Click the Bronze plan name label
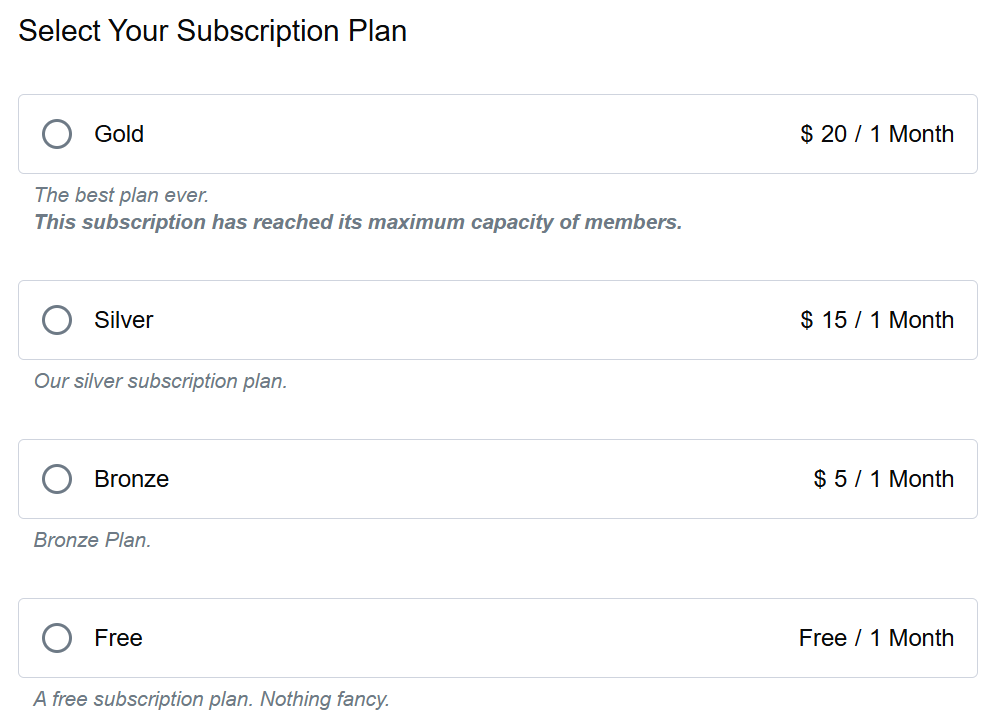The width and height of the screenshot is (1000, 721). (131, 479)
